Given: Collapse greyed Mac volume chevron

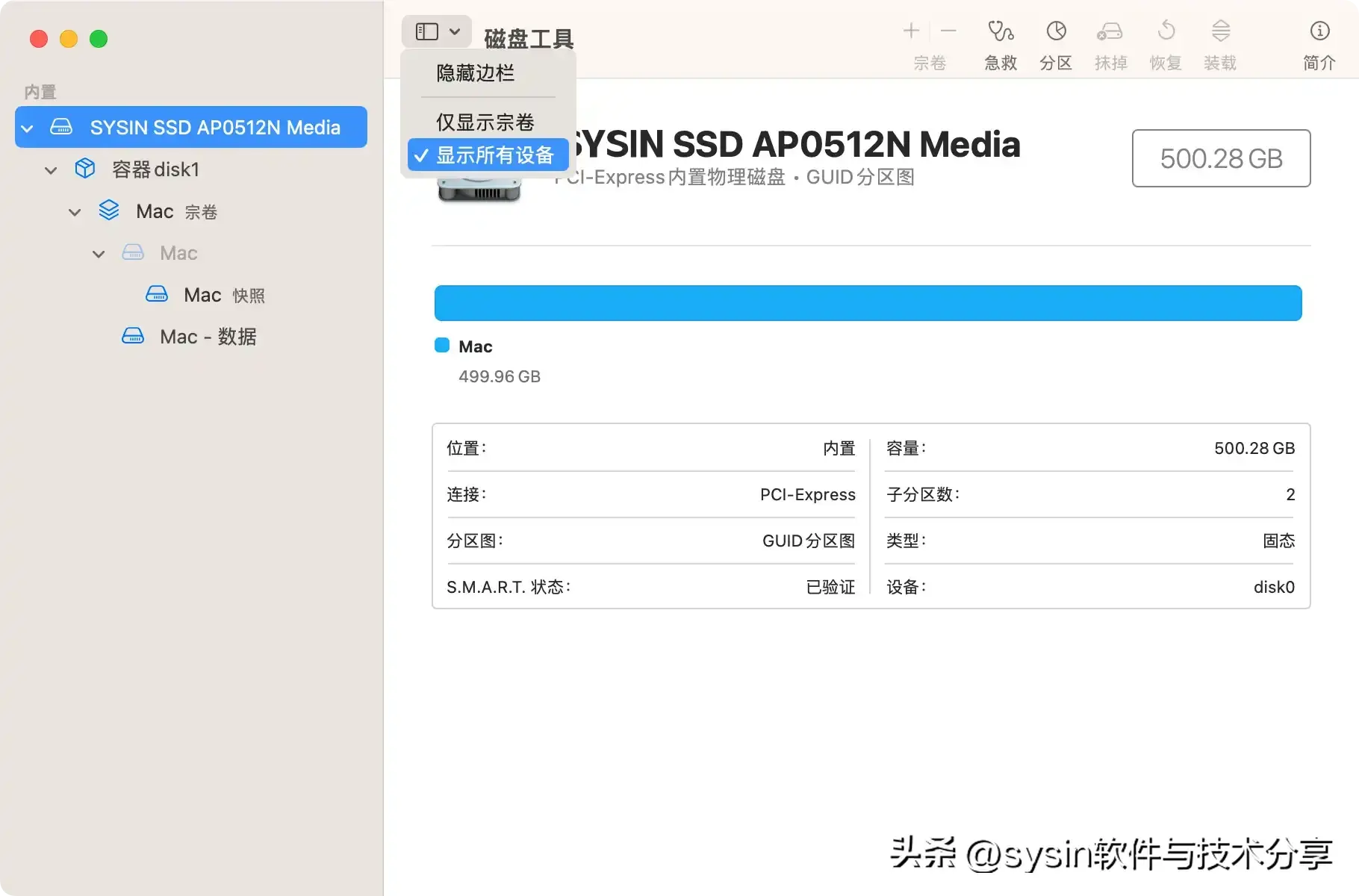Looking at the screenshot, I should pyautogui.click(x=99, y=254).
